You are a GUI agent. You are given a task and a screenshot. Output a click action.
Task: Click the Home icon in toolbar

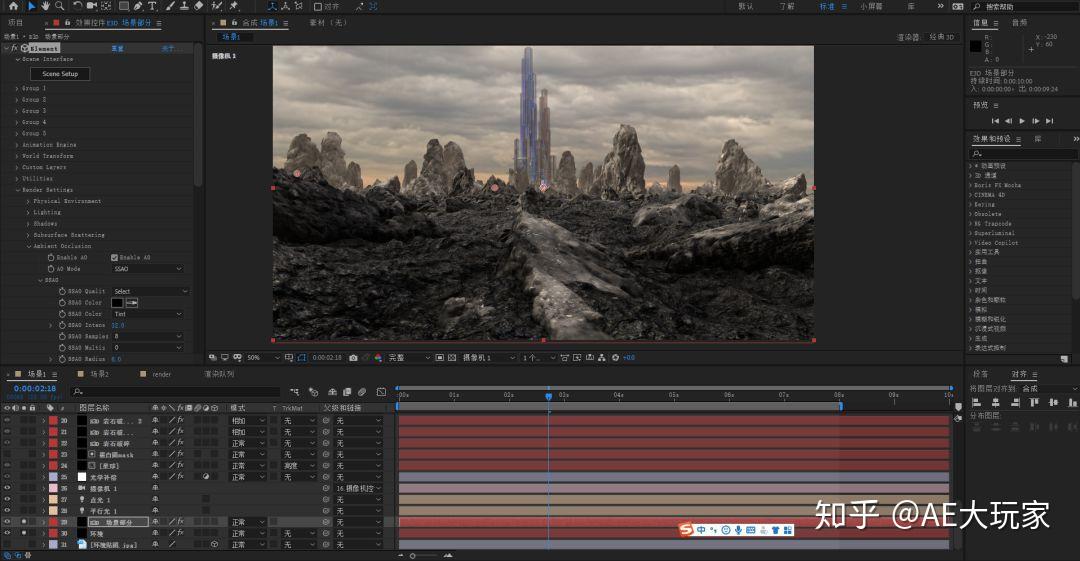click(x=14, y=6)
